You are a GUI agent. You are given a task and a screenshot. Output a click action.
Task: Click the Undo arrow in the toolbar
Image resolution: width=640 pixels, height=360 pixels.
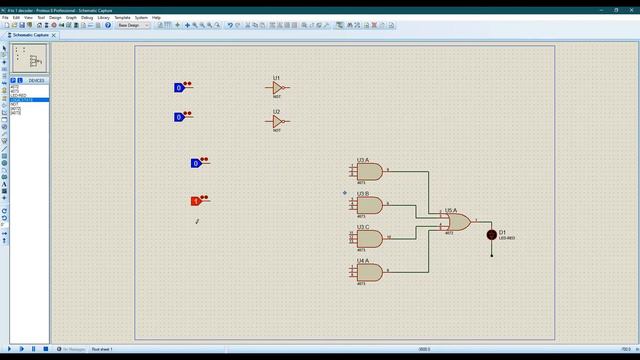point(230,25)
